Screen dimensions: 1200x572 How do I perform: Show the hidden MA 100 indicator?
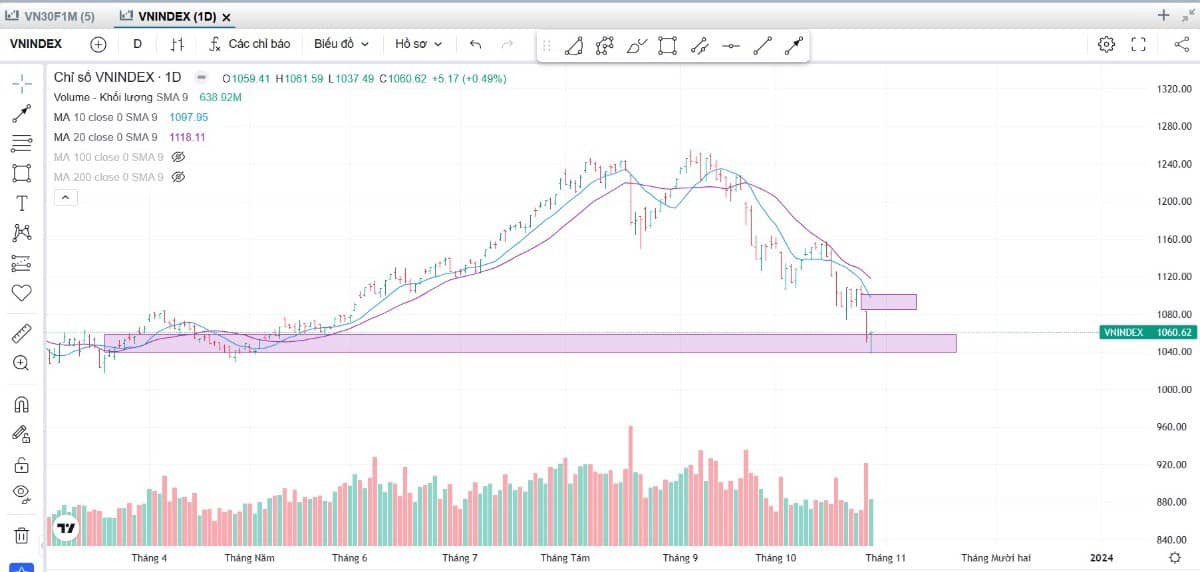(179, 157)
